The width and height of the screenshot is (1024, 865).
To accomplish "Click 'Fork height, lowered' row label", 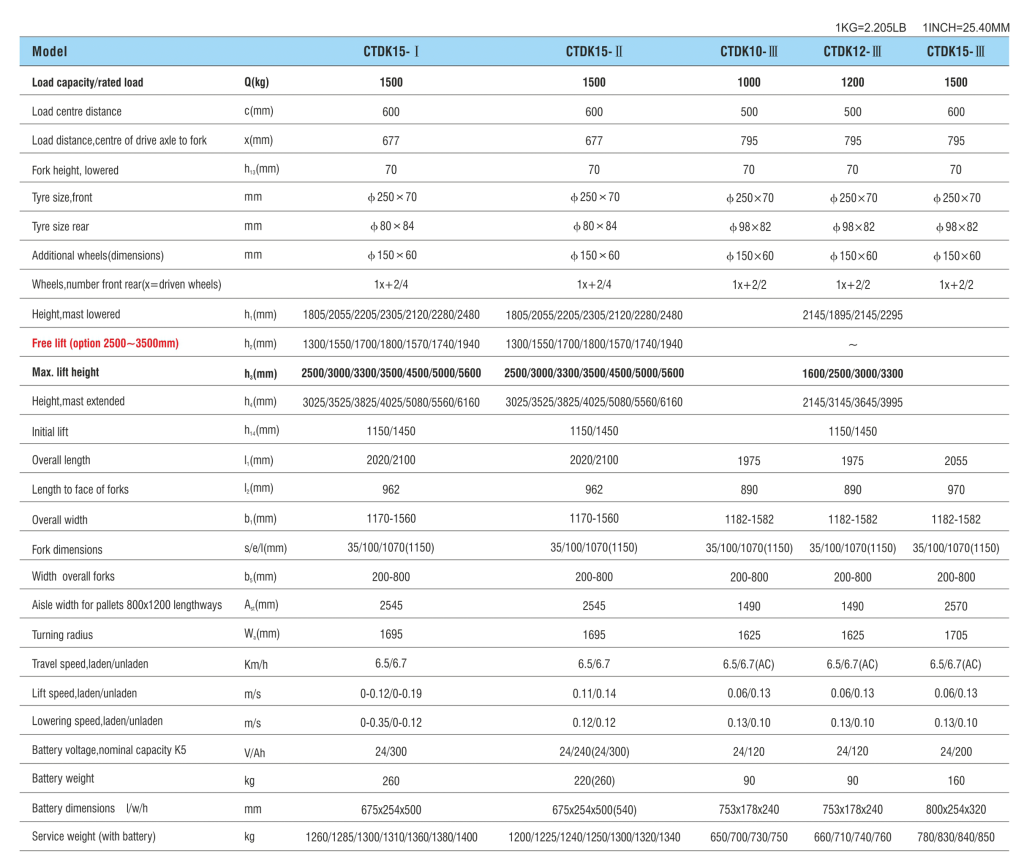I will (75, 170).
